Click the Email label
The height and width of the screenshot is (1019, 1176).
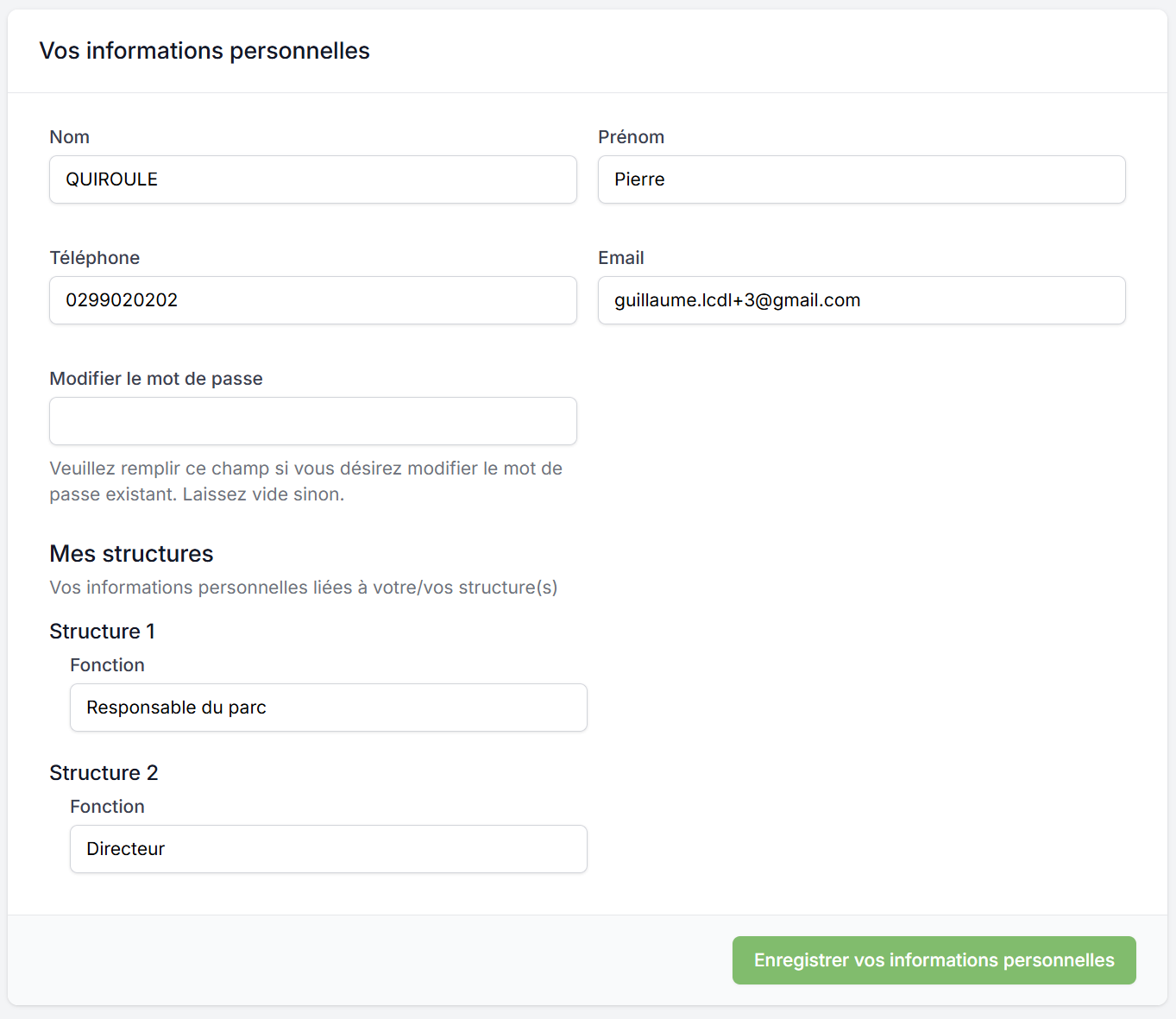click(x=620, y=258)
